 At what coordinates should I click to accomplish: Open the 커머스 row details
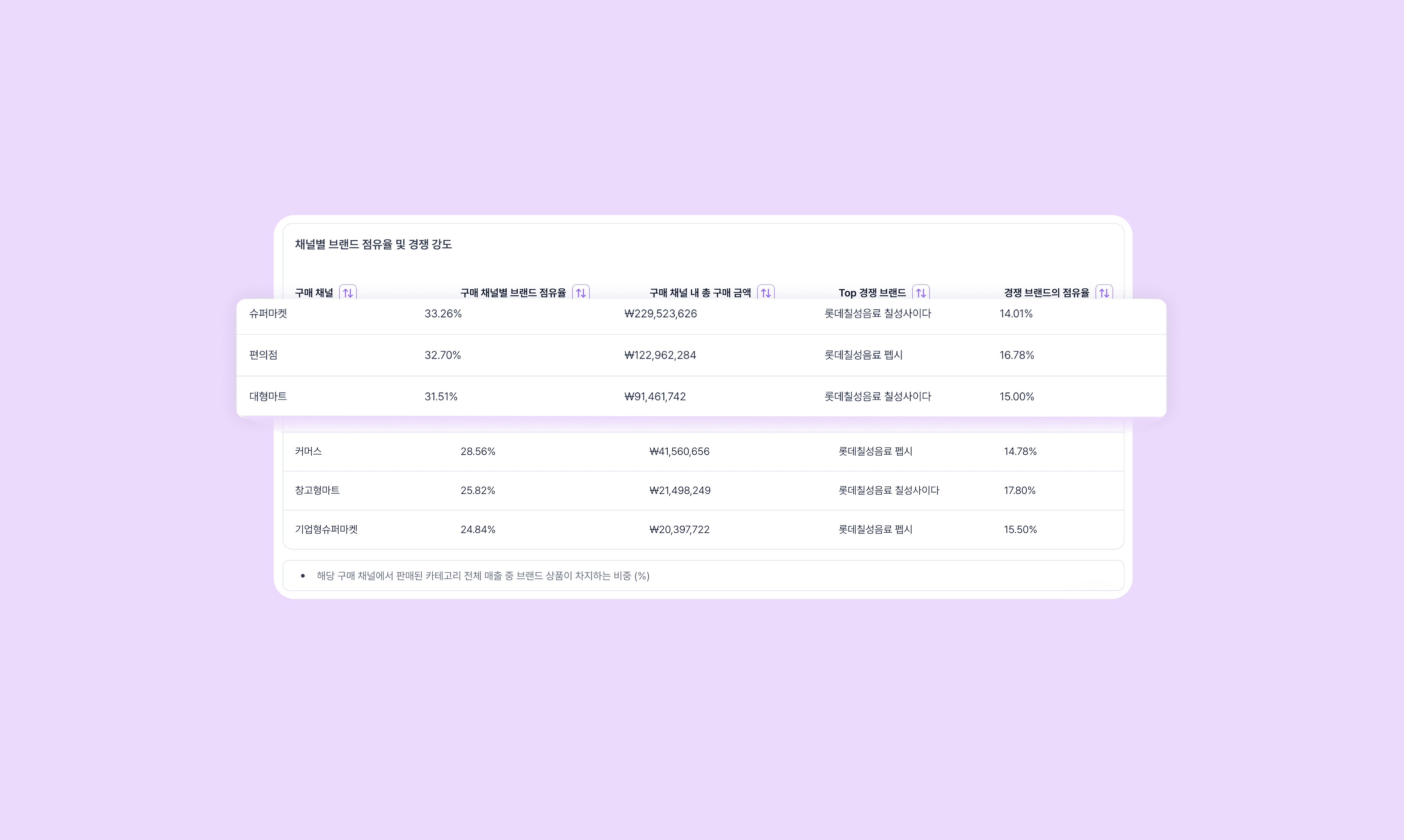310,451
